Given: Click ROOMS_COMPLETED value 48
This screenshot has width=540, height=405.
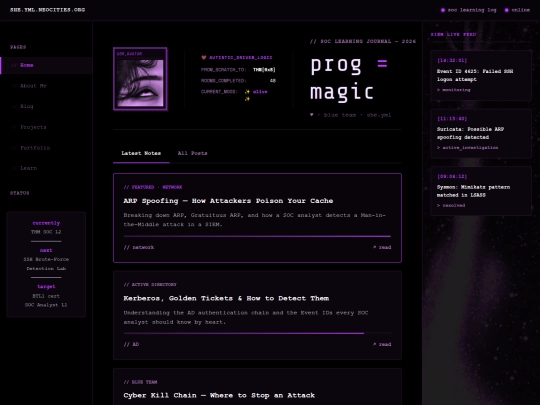Looking at the screenshot, I should click(x=273, y=81).
